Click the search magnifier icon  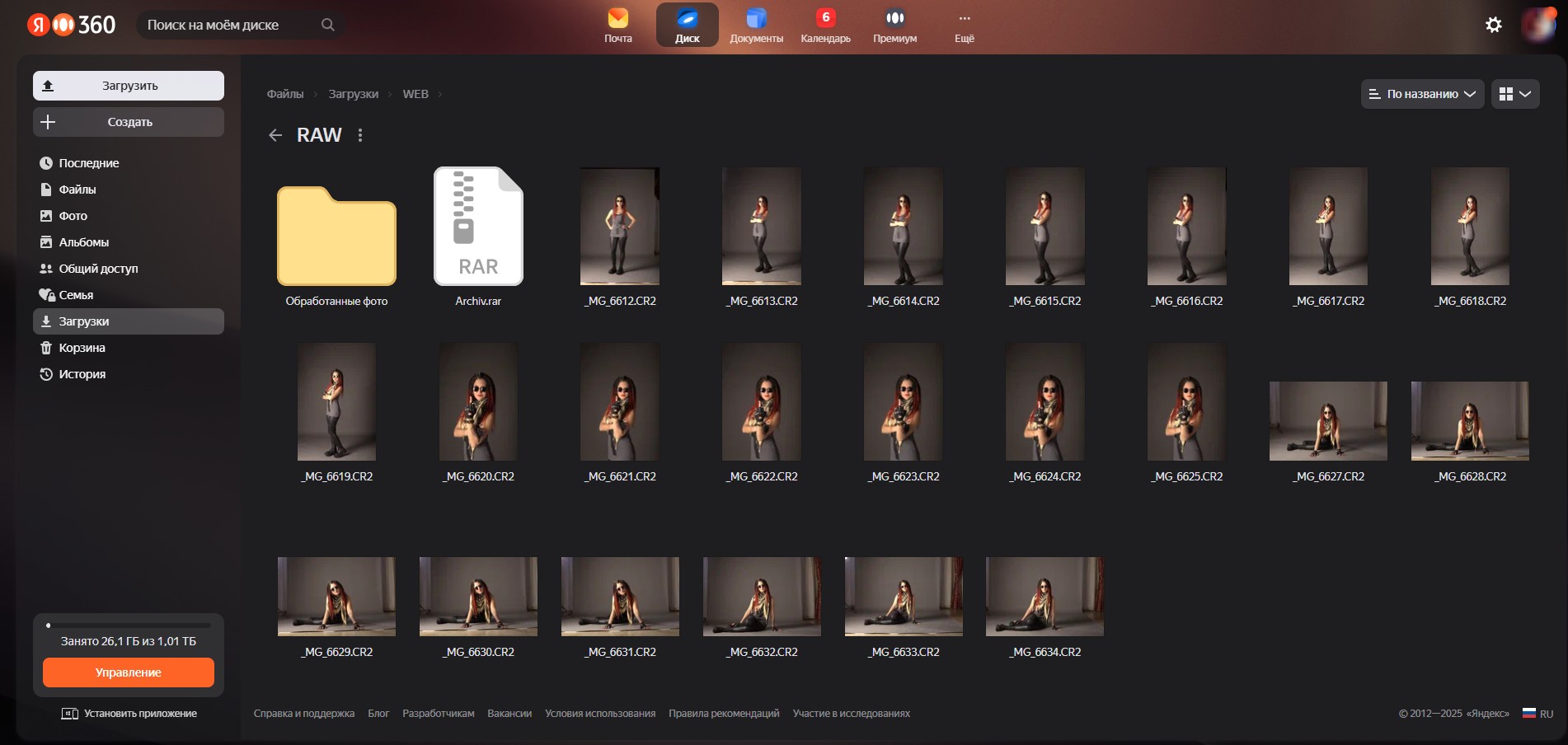point(327,25)
